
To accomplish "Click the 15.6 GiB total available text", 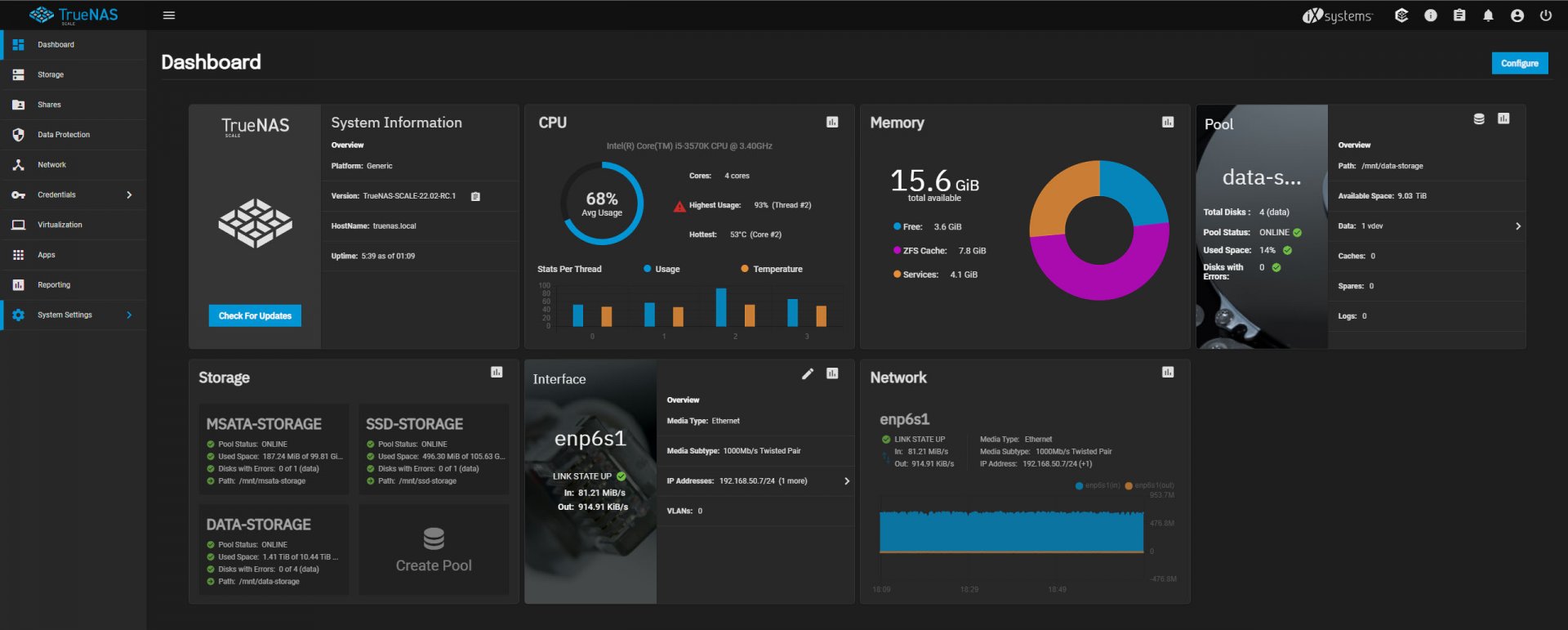I will click(934, 185).
